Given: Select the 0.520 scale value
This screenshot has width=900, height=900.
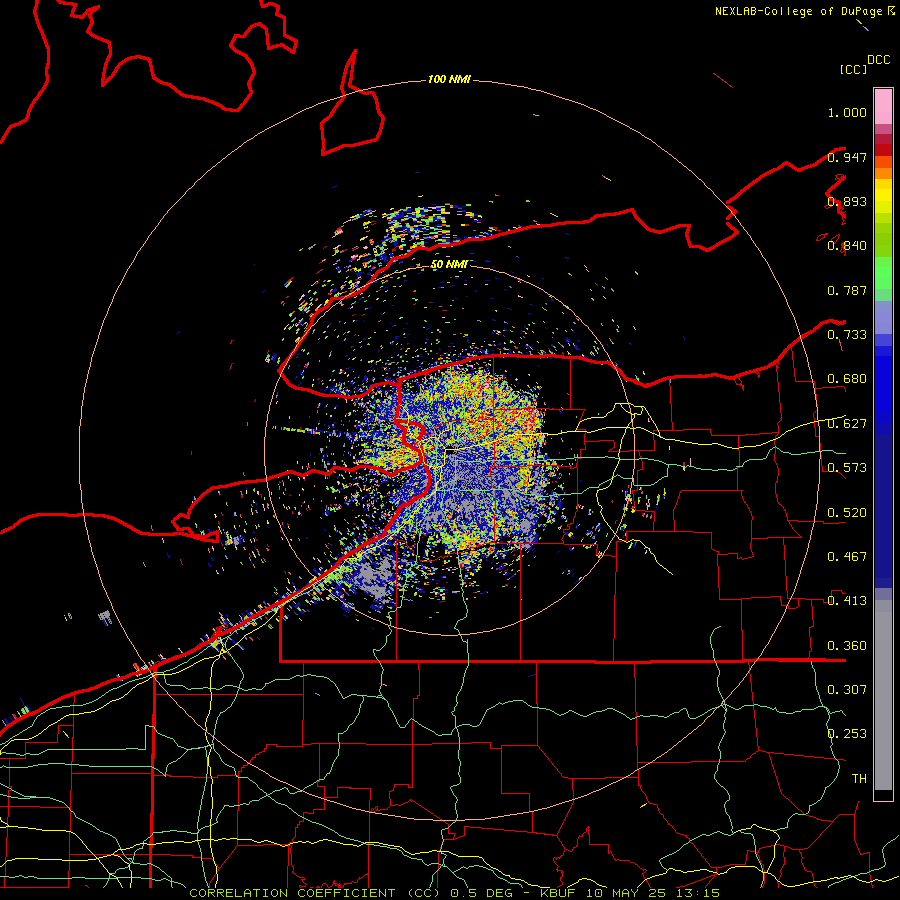Looking at the screenshot, I should (x=847, y=513).
